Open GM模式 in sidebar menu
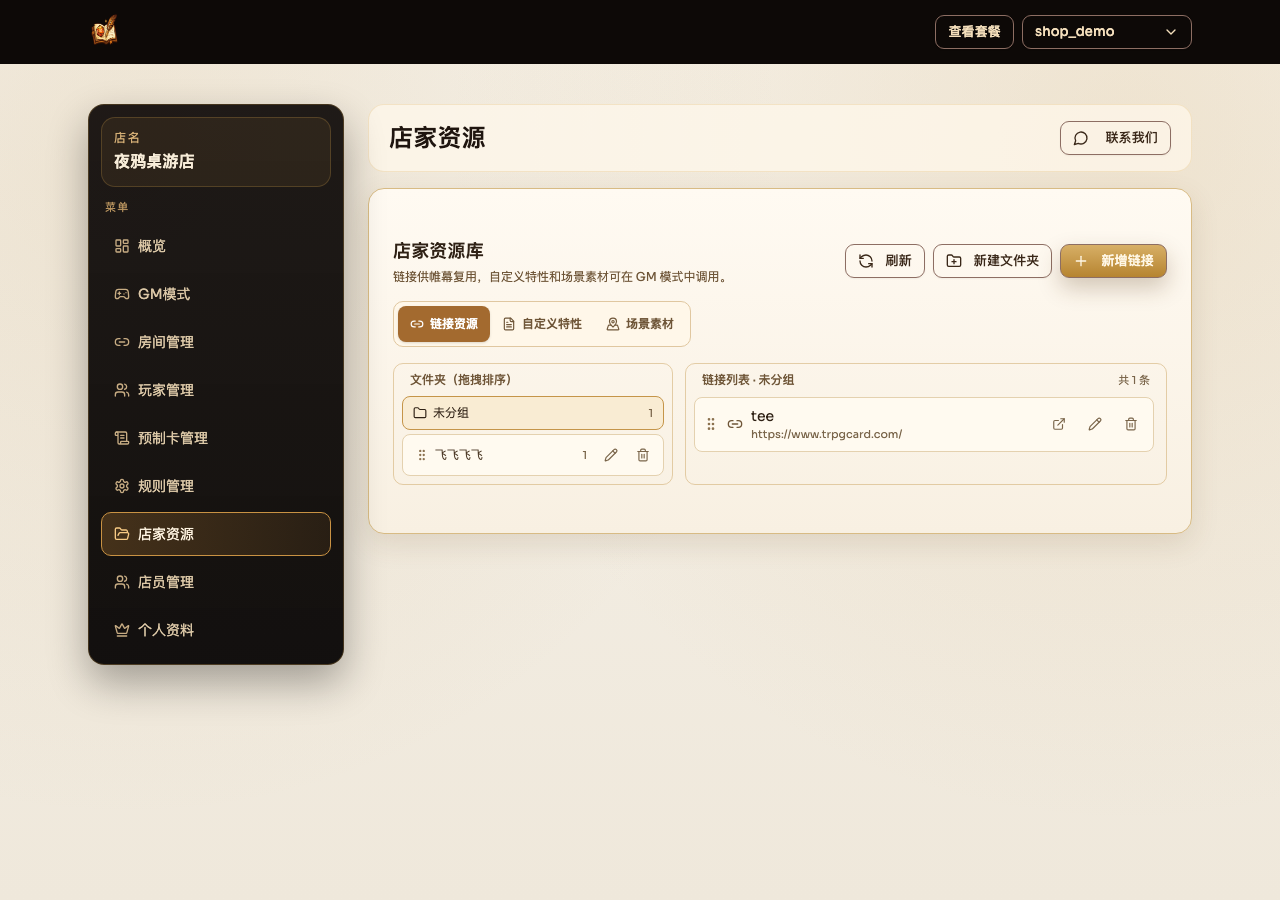 click(216, 294)
